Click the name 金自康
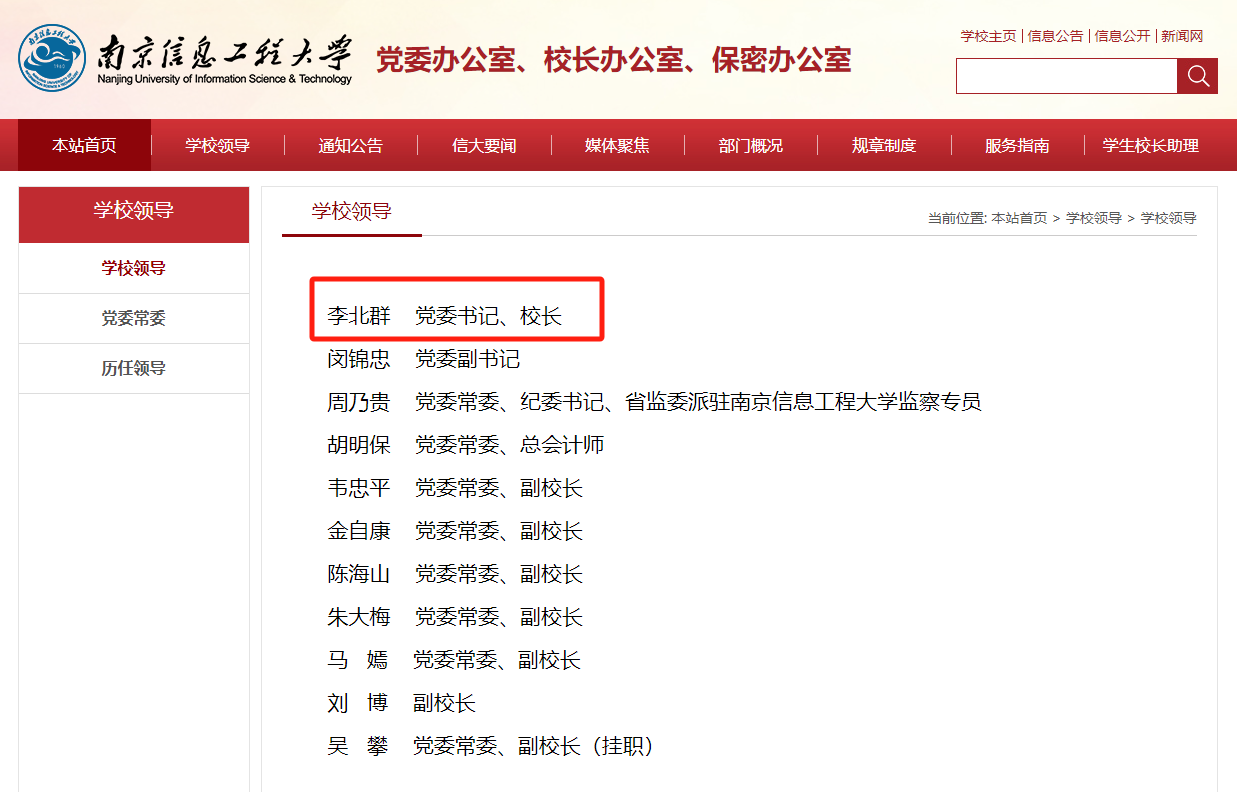The height and width of the screenshot is (792, 1237). pyautogui.click(x=359, y=531)
